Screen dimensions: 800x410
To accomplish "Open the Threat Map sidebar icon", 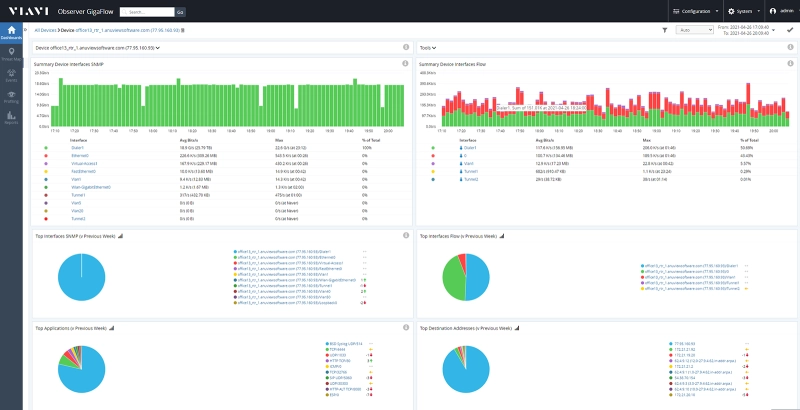I will coord(12,55).
